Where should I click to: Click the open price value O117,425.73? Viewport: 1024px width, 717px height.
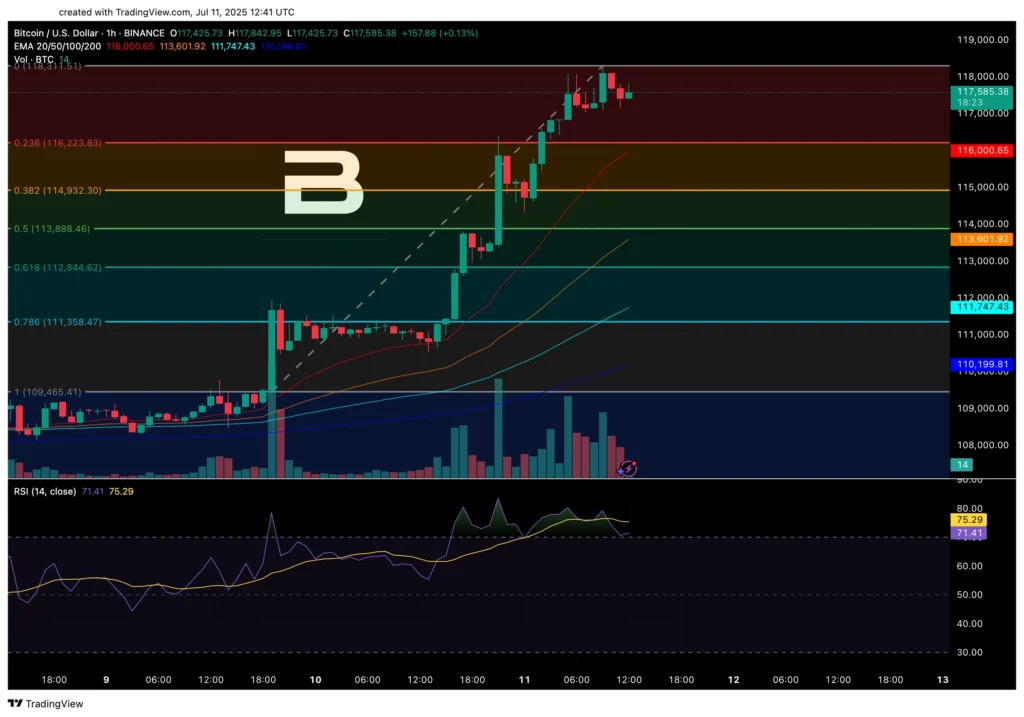click(196, 33)
